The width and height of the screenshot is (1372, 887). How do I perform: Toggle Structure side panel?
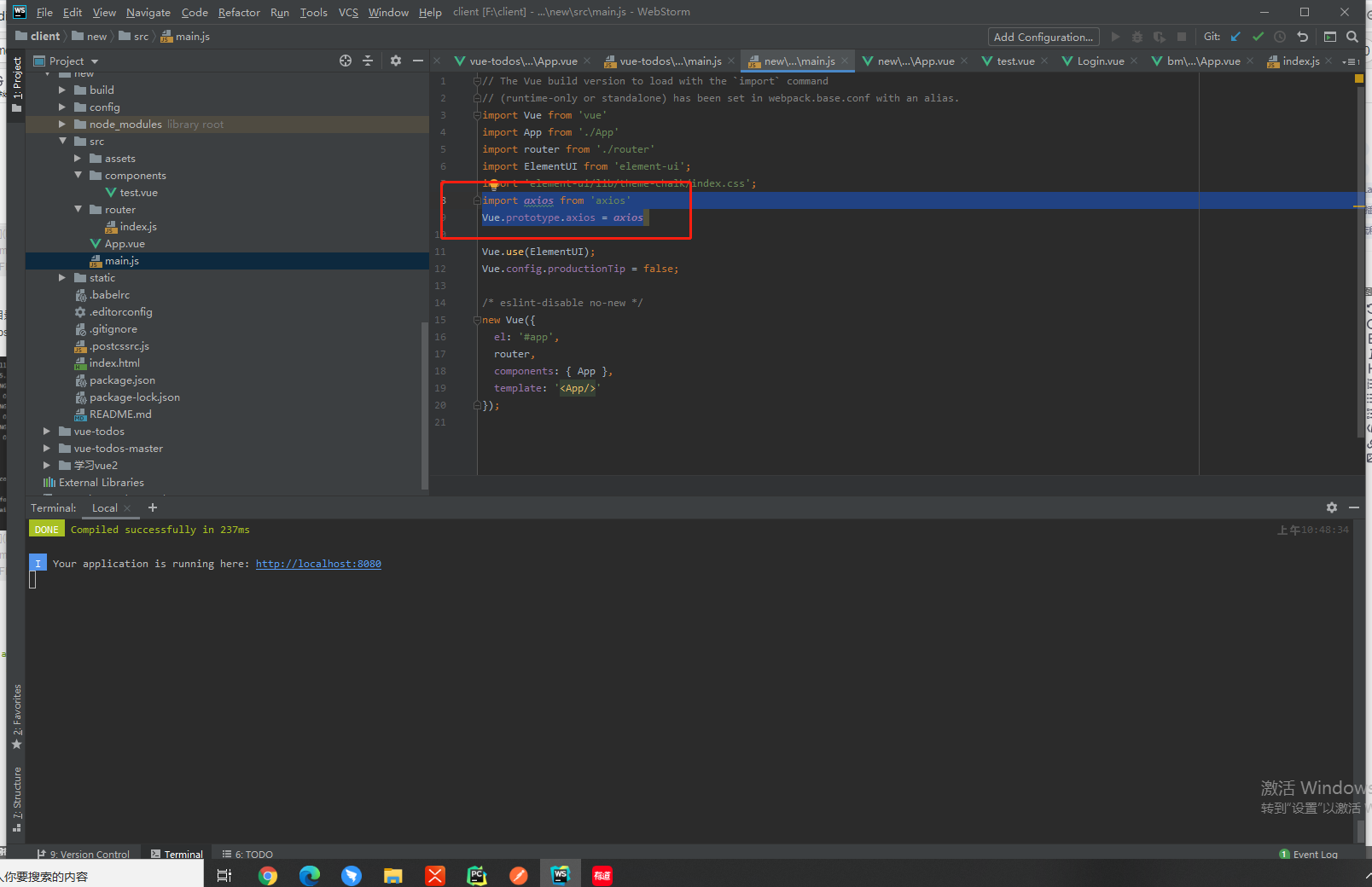16,798
